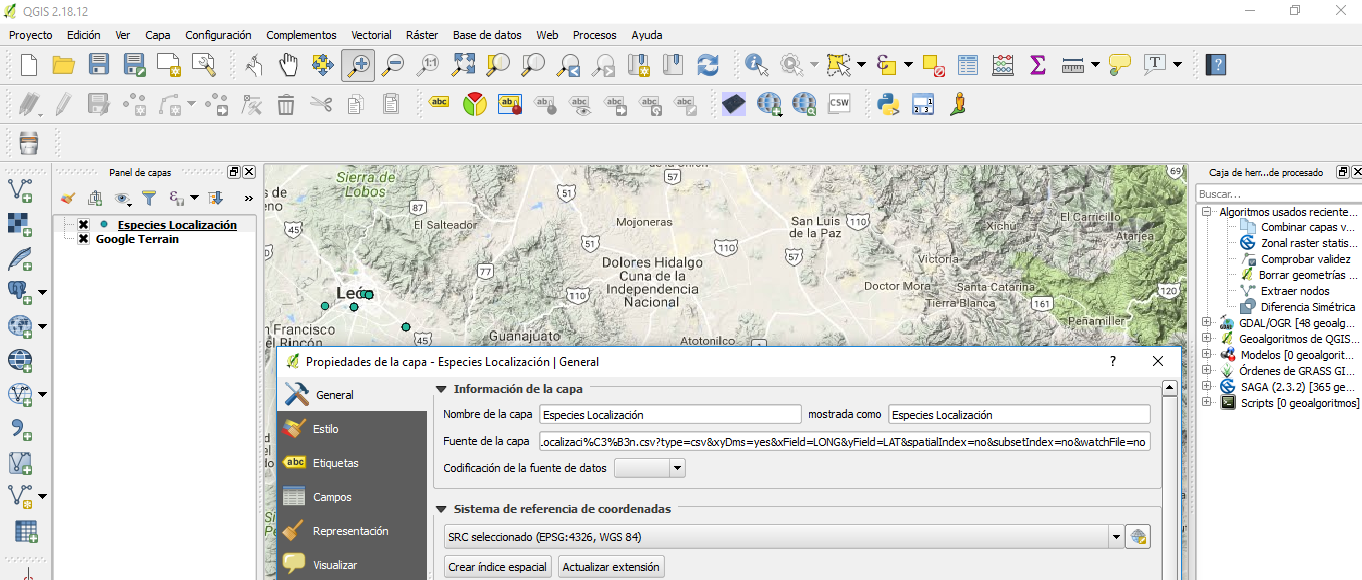Expand the SAGA (2.3.2) tree node
1362x580 pixels.
pyautogui.click(x=1207, y=387)
